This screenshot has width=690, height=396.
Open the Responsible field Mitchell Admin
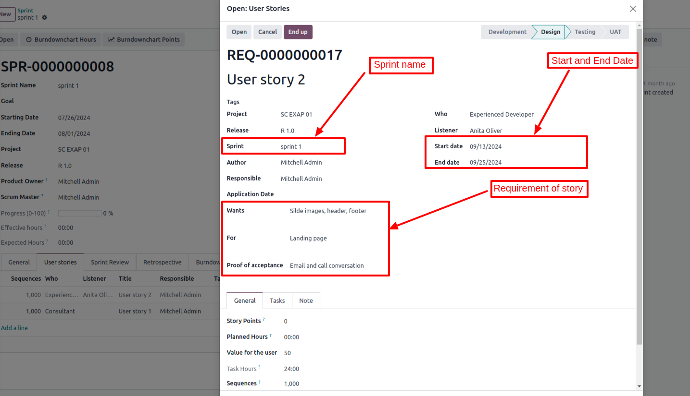301,179
